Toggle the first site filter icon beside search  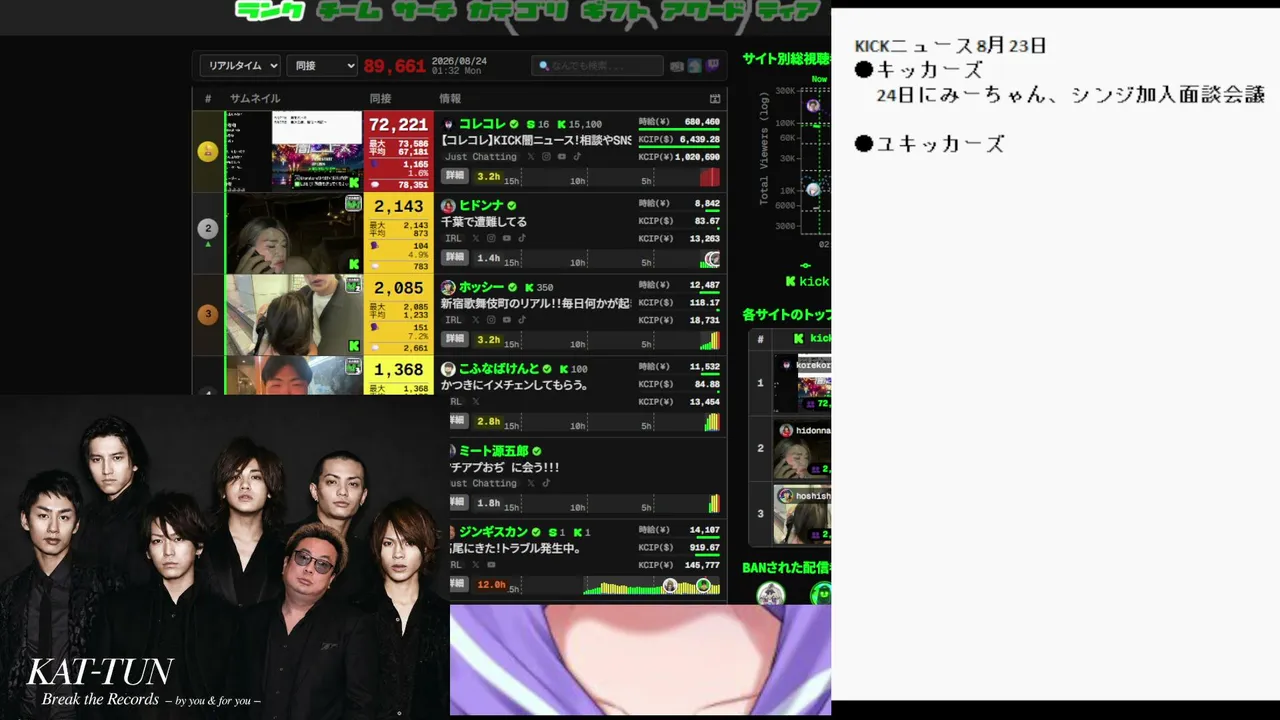(x=677, y=66)
